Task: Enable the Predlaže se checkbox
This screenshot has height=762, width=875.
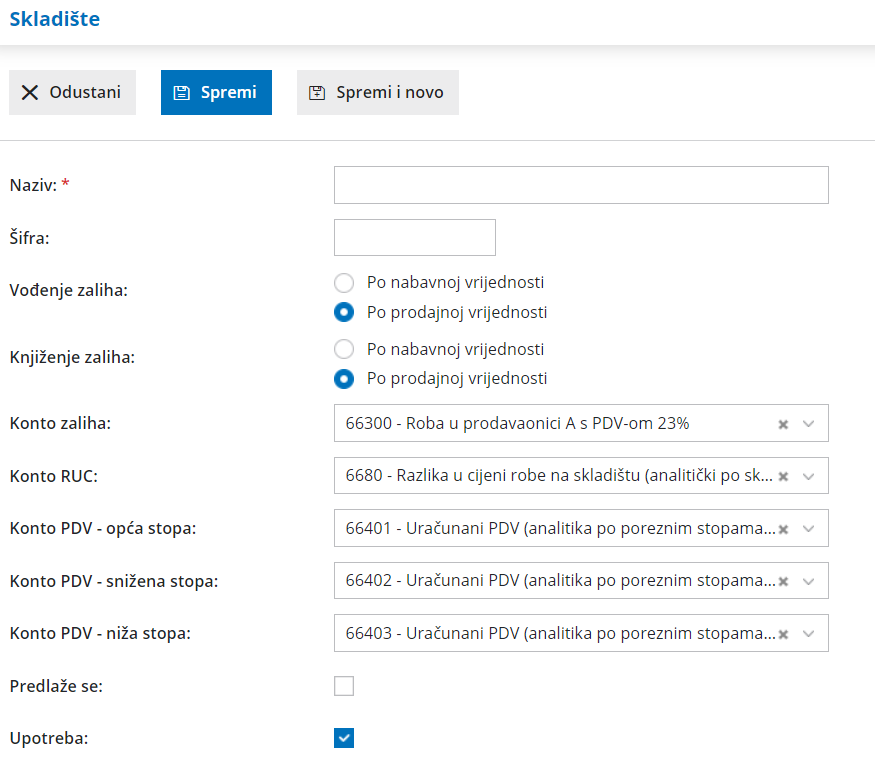Action: [344, 686]
